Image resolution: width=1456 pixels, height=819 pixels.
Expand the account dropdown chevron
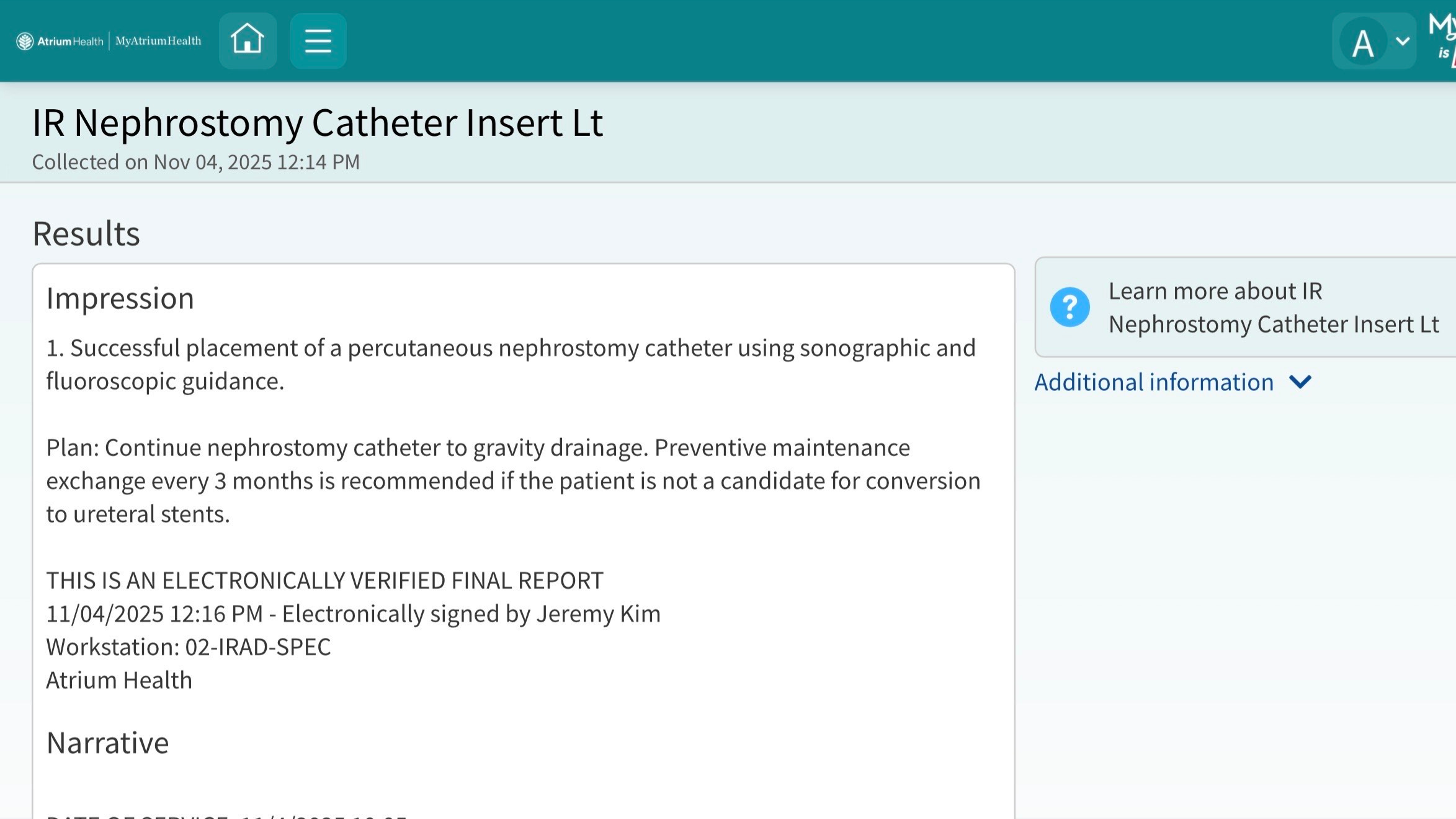[1403, 42]
